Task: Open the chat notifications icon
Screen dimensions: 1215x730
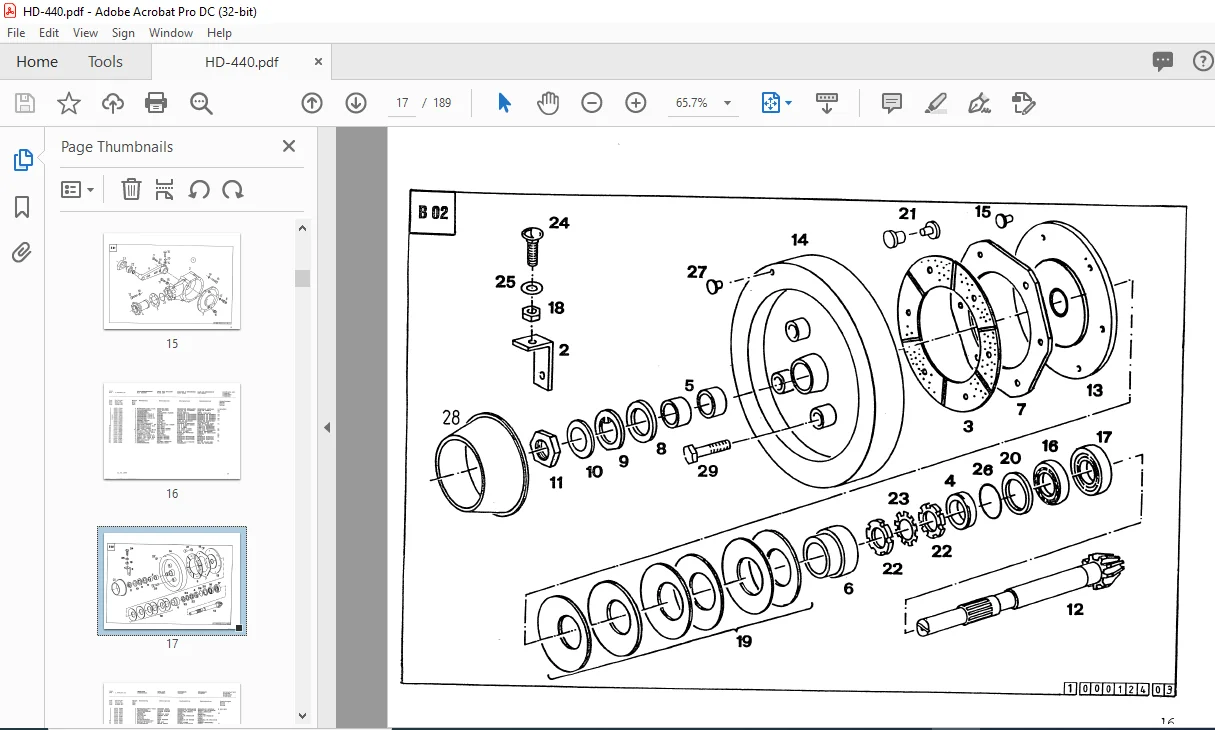Action: click(1163, 61)
